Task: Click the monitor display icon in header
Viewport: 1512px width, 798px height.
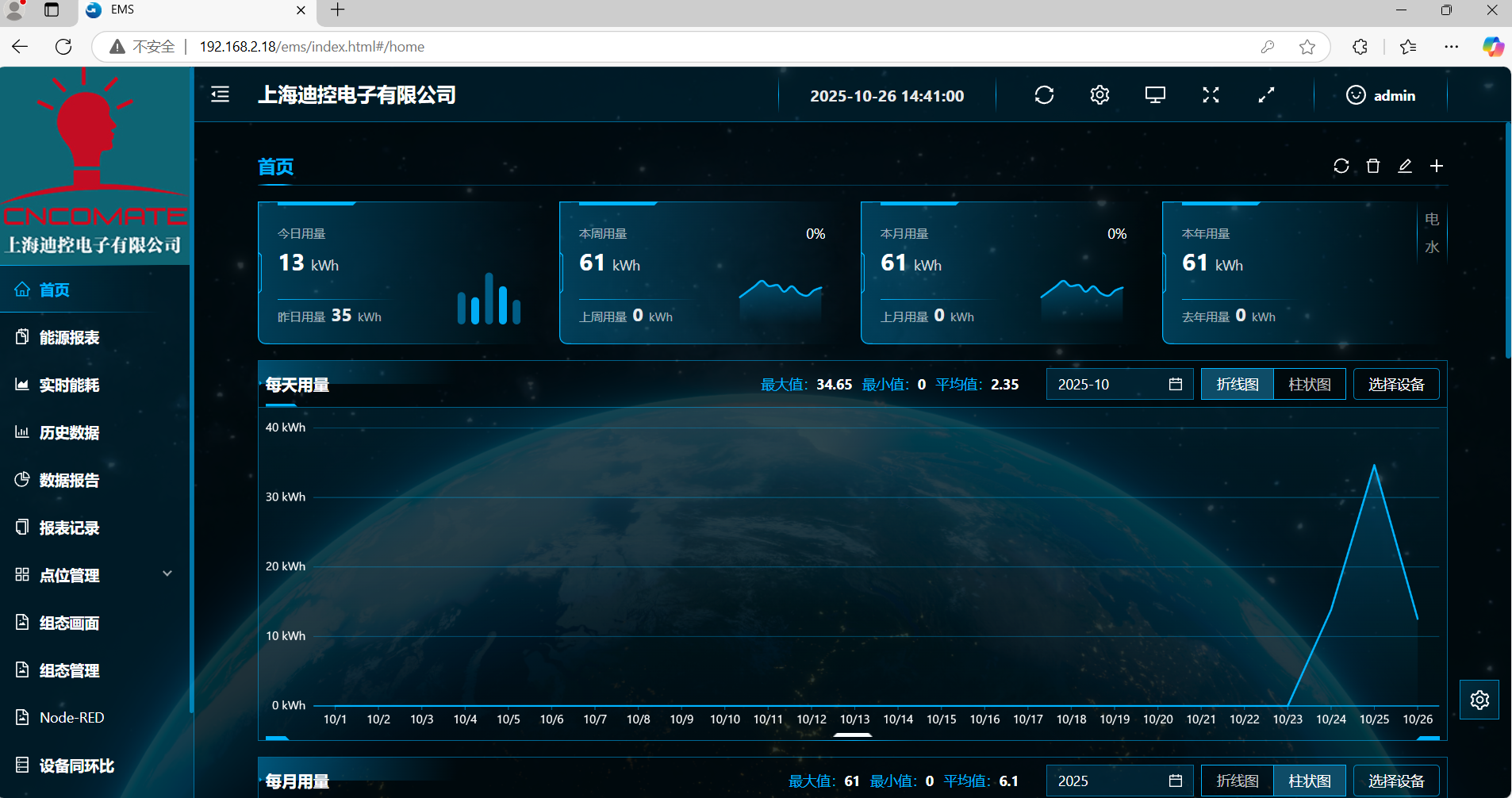Action: pyautogui.click(x=1155, y=95)
